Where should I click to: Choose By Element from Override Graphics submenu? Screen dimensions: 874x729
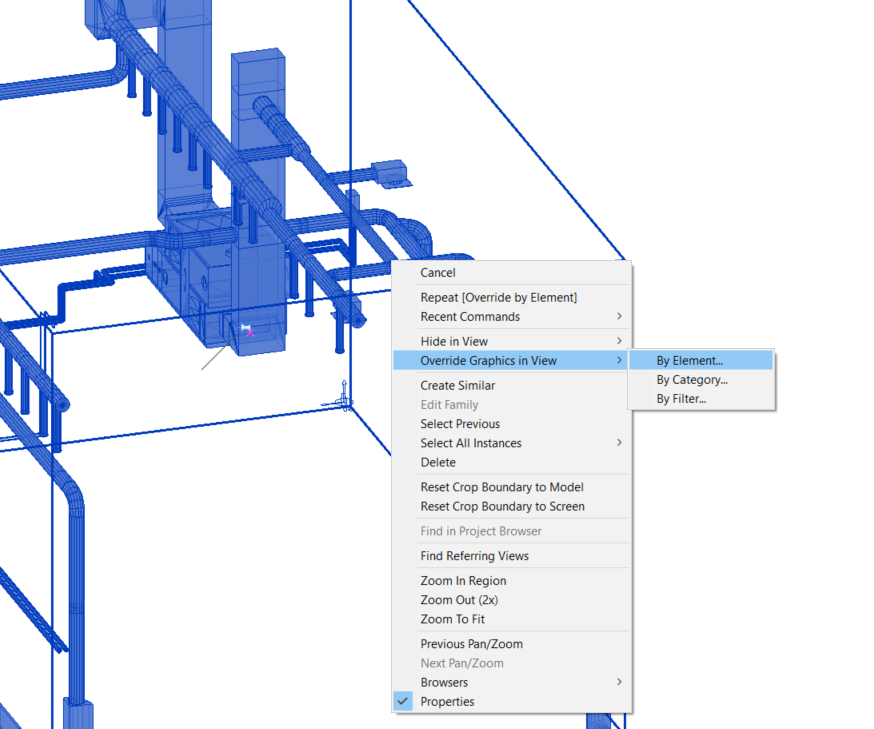tap(690, 359)
